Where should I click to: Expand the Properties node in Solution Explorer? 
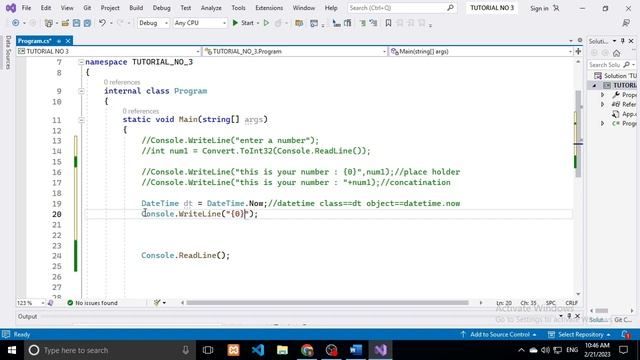pyautogui.click(x=603, y=95)
